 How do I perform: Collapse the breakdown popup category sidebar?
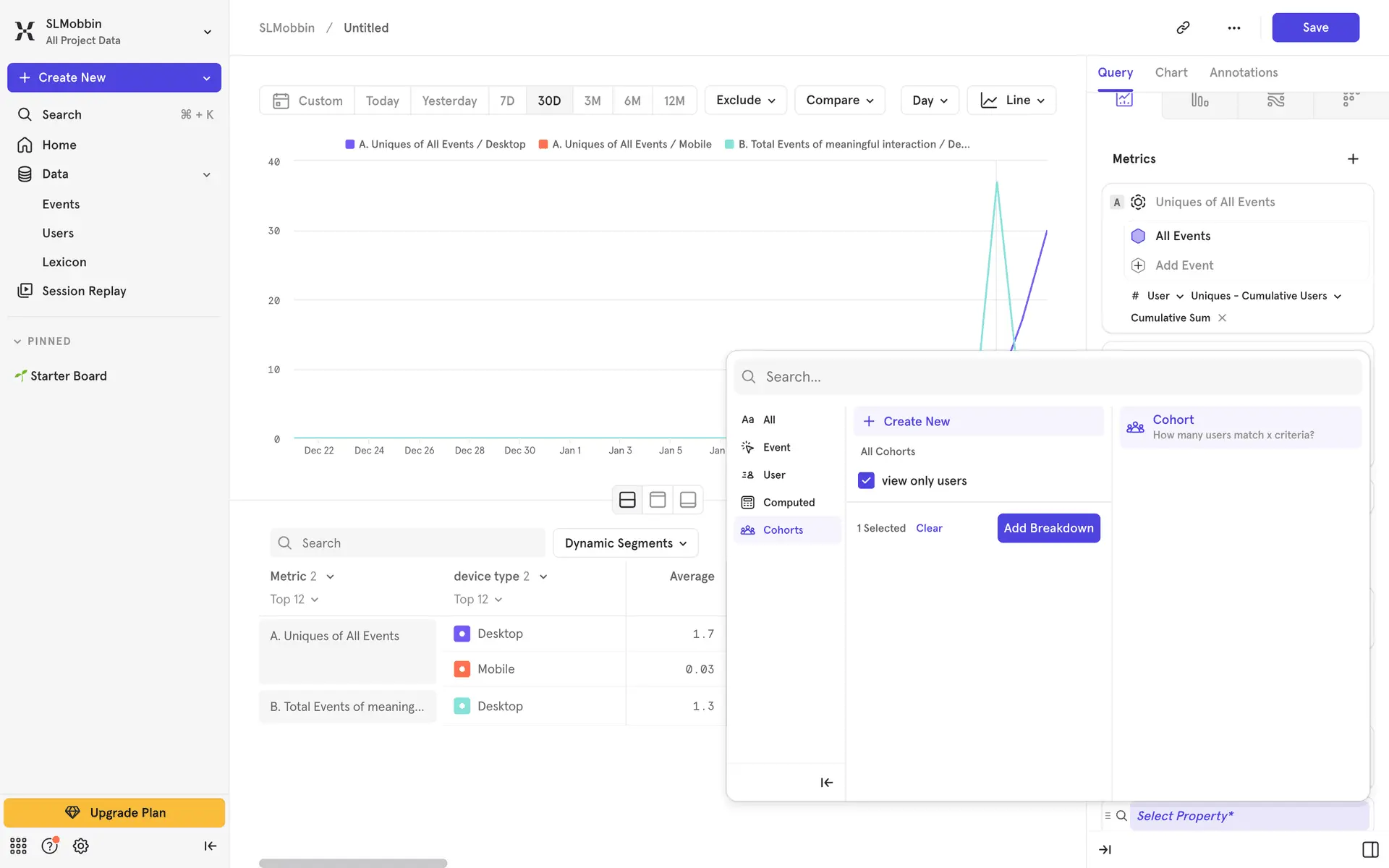(x=826, y=783)
